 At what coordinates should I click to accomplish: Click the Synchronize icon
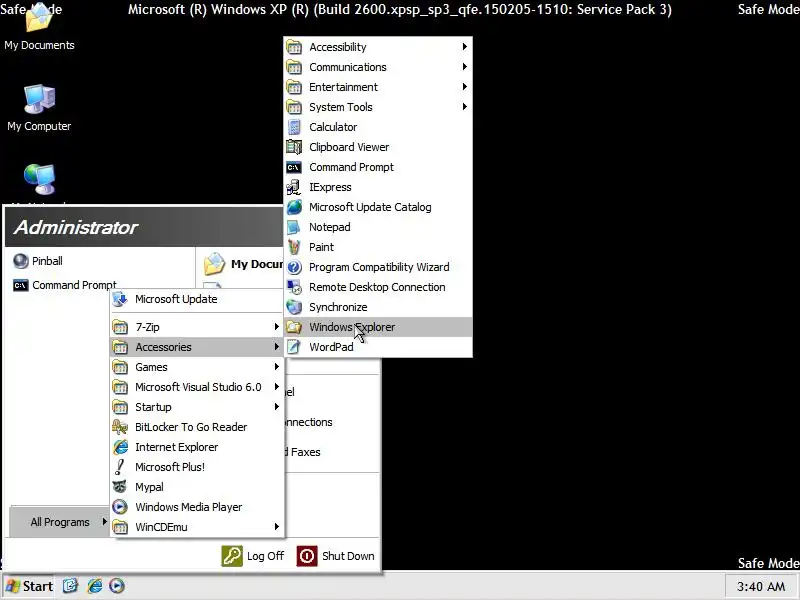coord(294,307)
